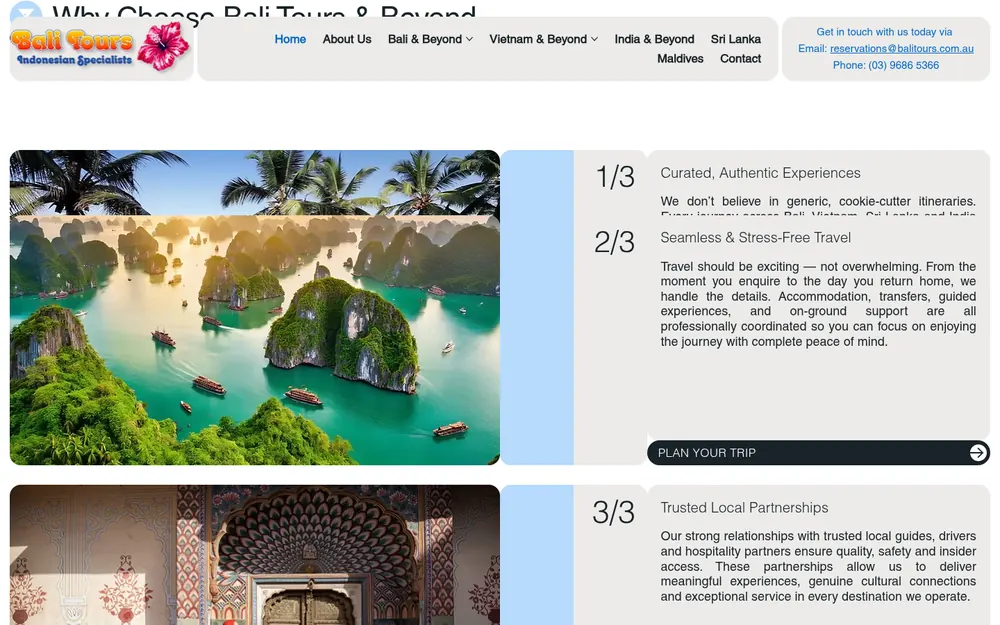Select the Seamless & Stress-Free Travel heading
Screen dimensions: 1000x625
coord(755,237)
